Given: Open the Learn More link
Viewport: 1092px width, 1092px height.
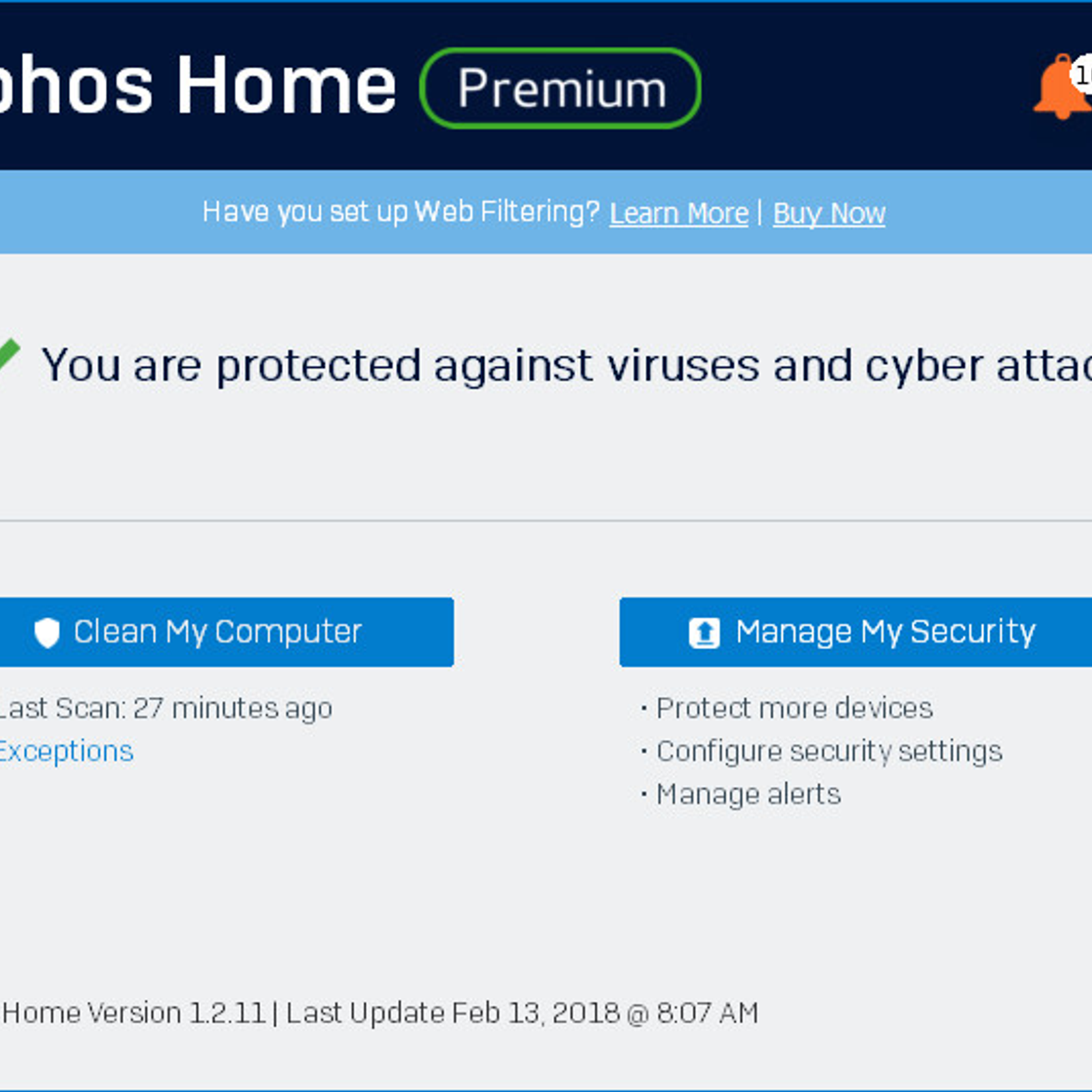Looking at the screenshot, I should 679,214.
